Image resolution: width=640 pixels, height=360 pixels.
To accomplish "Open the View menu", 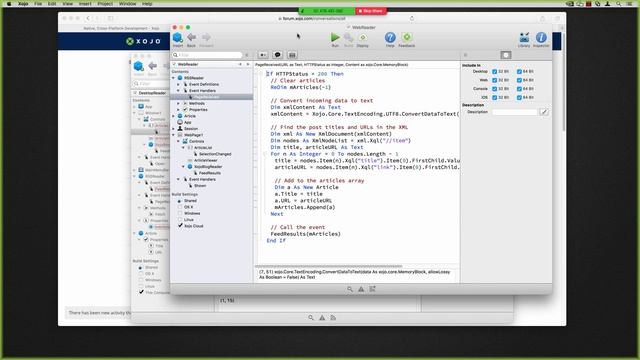I will [67, 4].
